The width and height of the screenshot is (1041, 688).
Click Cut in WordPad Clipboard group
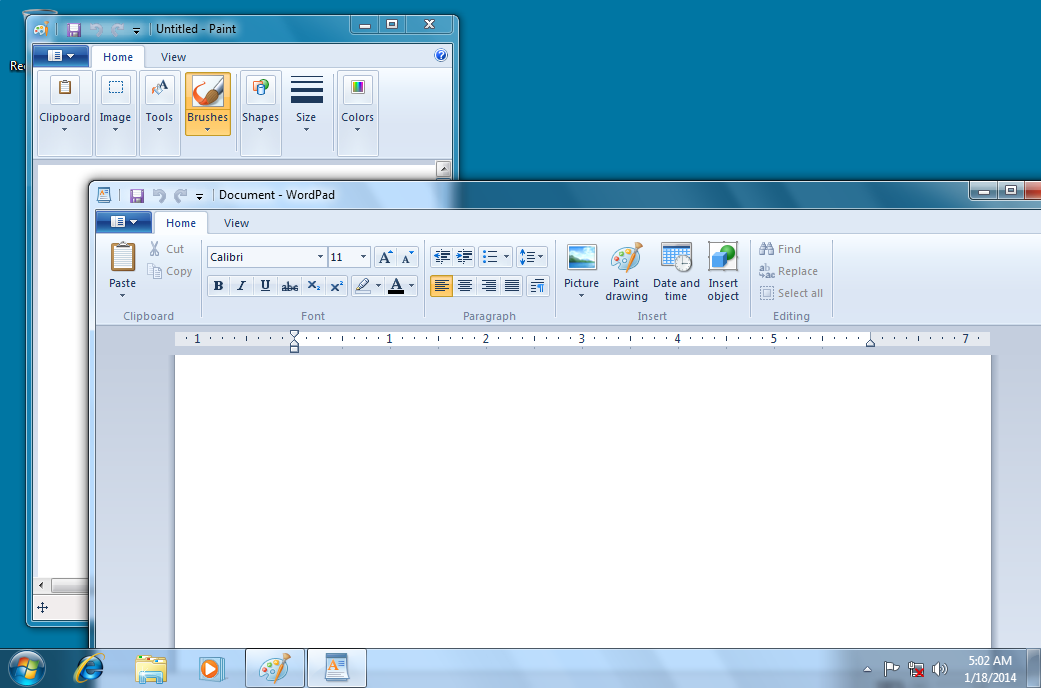click(x=167, y=249)
